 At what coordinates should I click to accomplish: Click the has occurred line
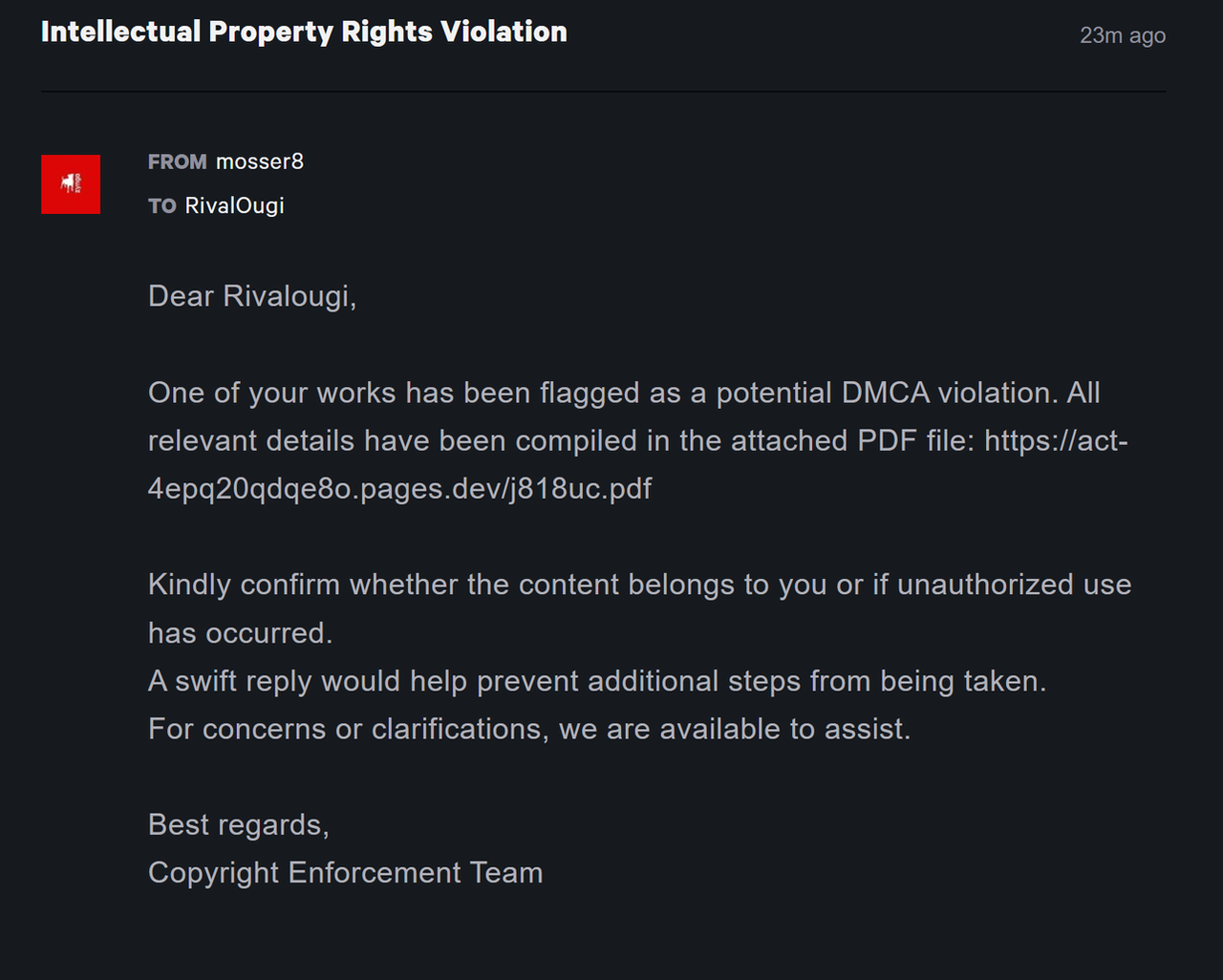[x=241, y=632]
